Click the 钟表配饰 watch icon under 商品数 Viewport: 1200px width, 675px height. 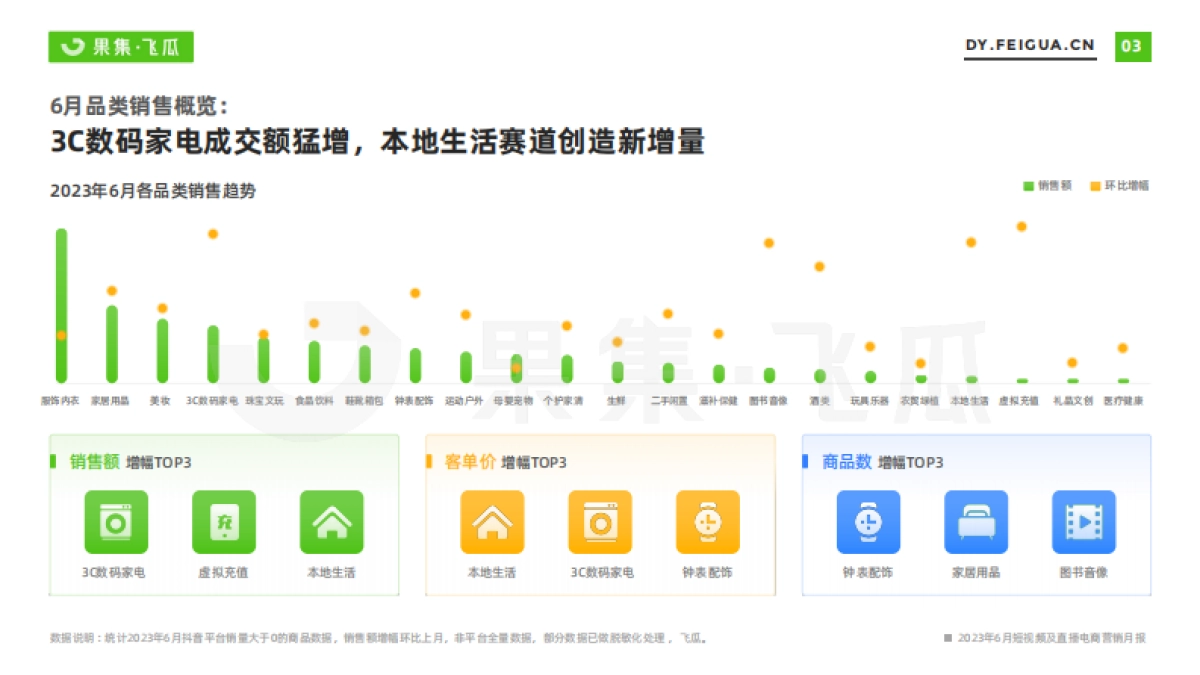tap(869, 521)
